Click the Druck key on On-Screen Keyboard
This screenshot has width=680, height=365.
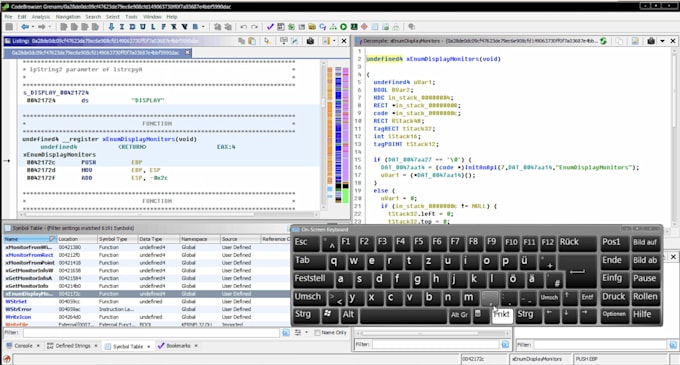click(614, 297)
